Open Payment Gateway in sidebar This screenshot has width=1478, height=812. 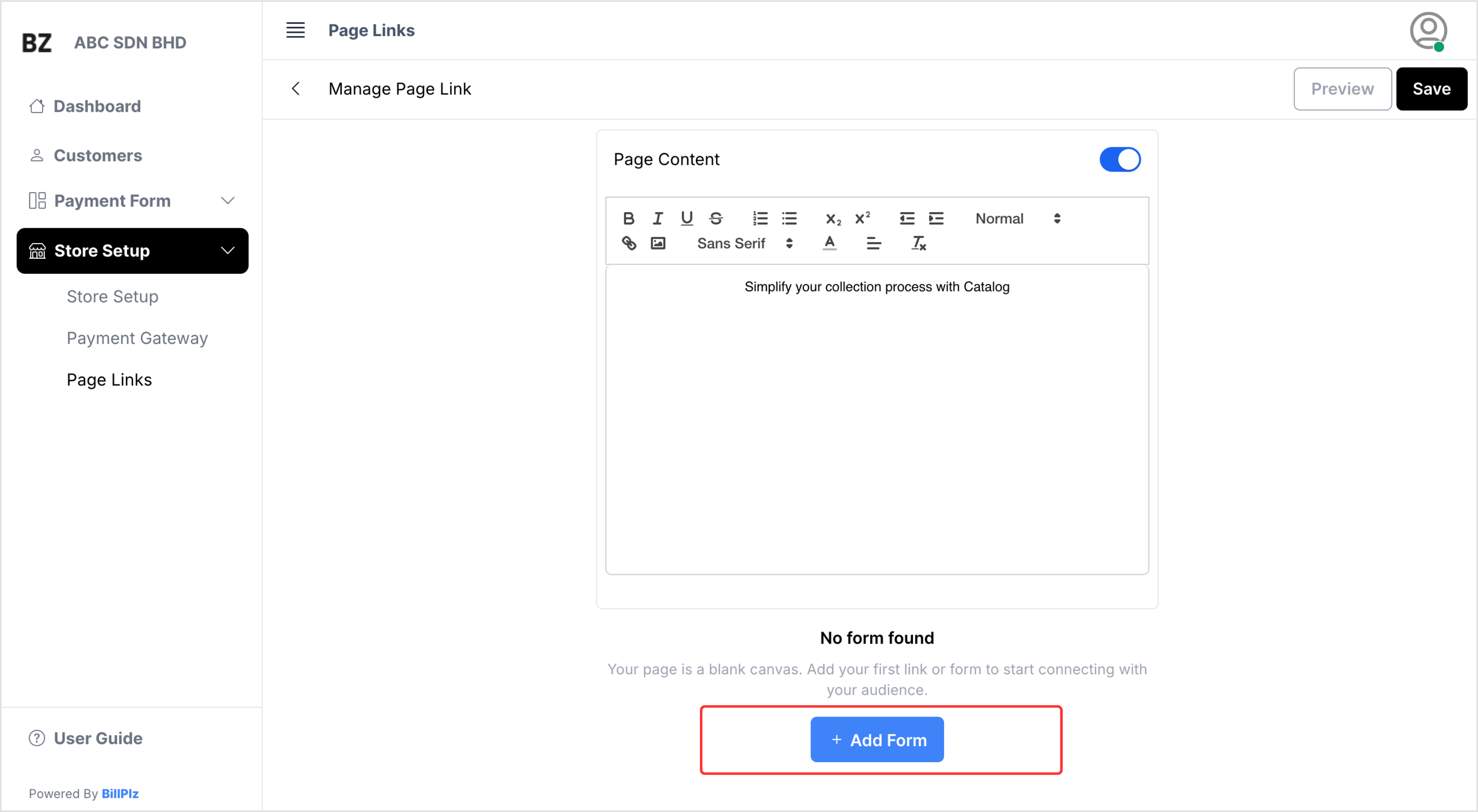pyautogui.click(x=137, y=338)
